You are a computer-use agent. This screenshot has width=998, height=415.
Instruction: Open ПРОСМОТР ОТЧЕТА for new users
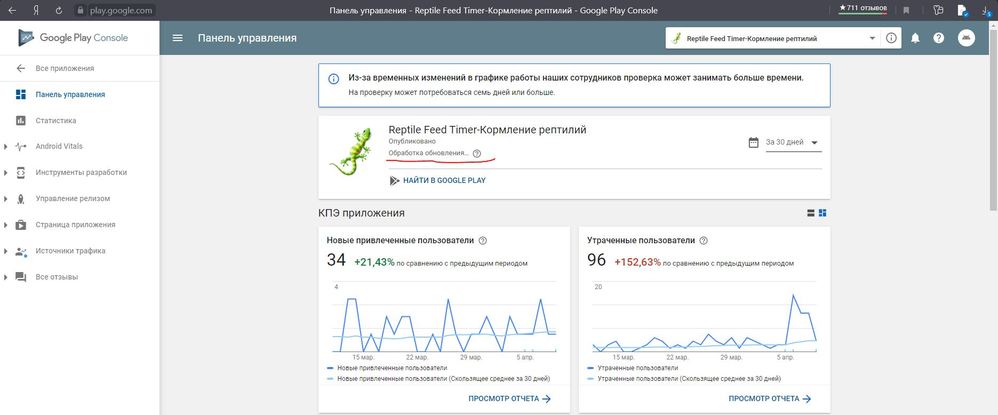pyautogui.click(x=509, y=398)
